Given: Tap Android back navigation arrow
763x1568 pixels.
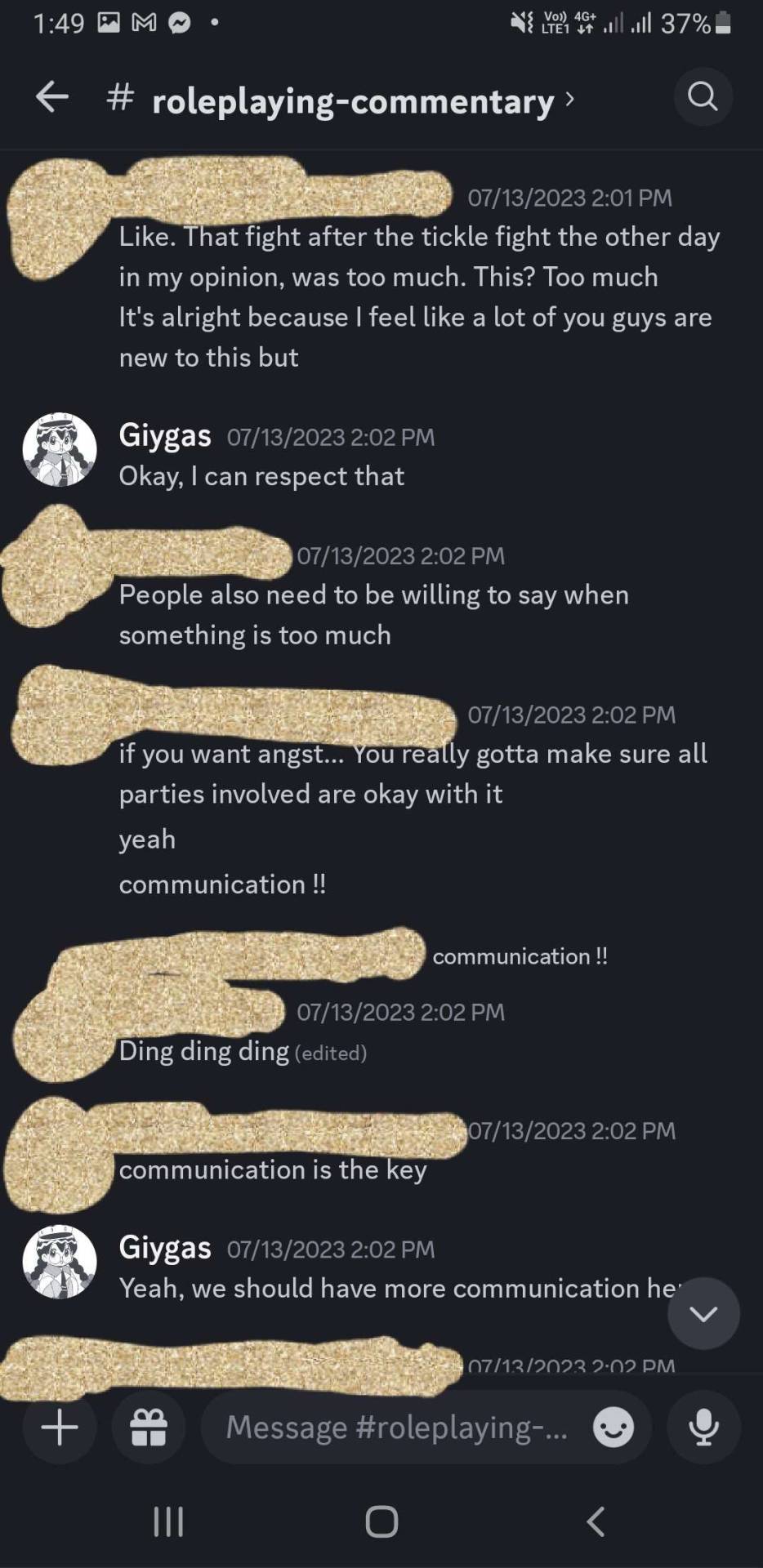Looking at the screenshot, I should pos(596,1522).
